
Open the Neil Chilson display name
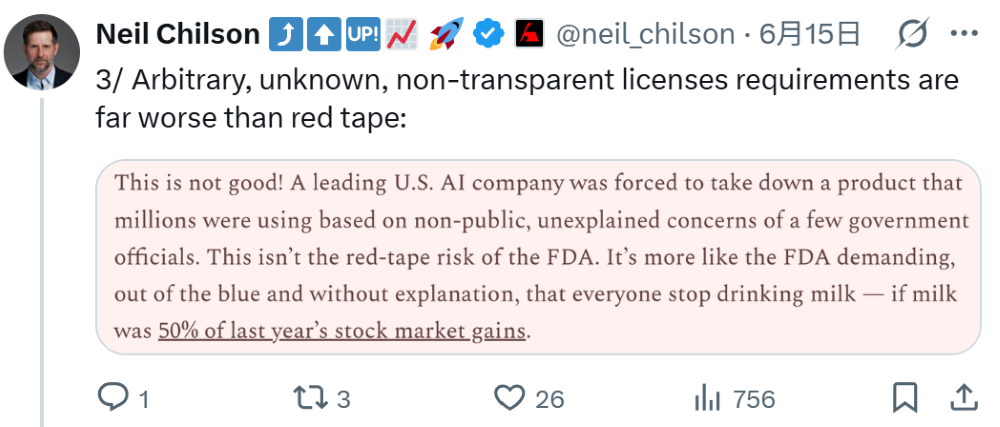(x=178, y=34)
